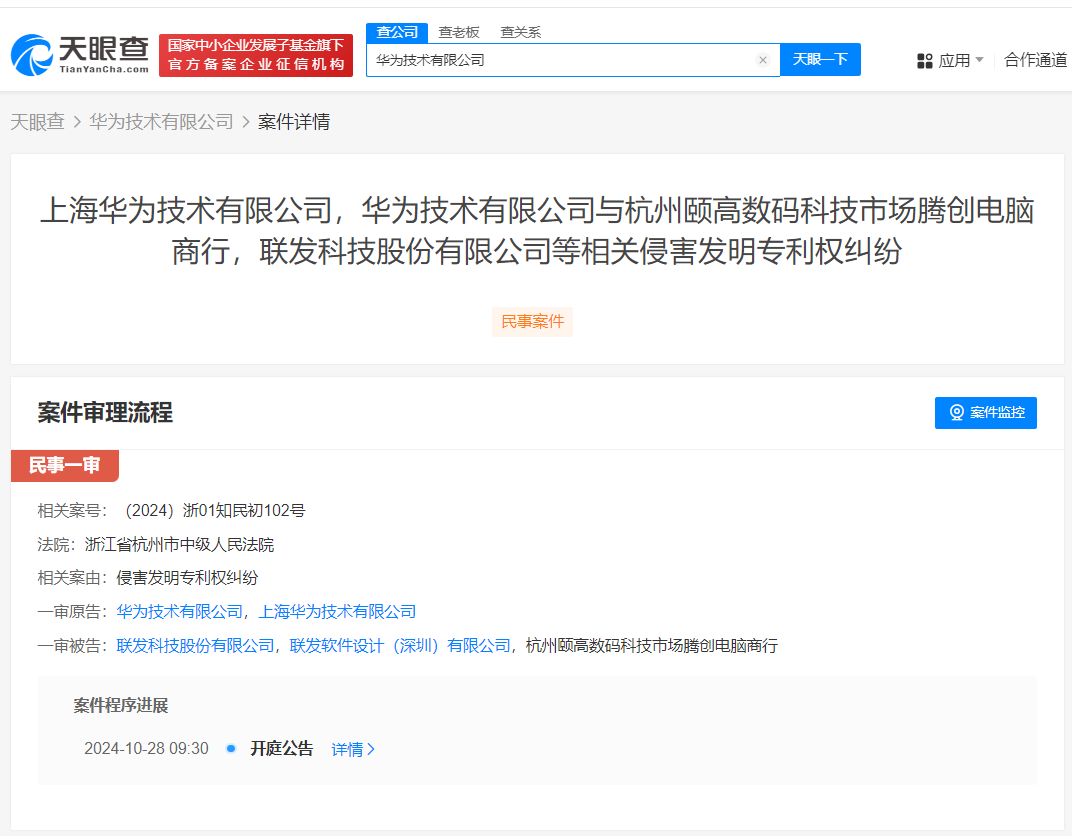This screenshot has width=1072, height=836.
Task: Click the 案件审理流程 section heading
Action: (x=105, y=413)
